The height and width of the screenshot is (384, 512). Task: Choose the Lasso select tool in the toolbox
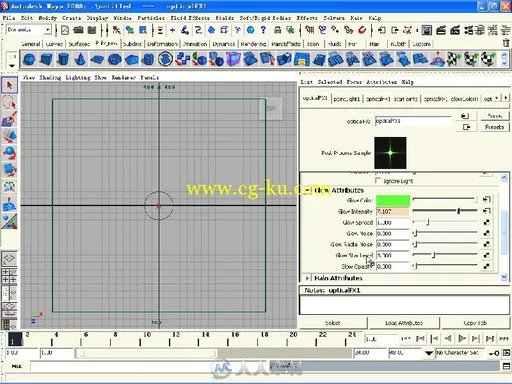pos(9,102)
